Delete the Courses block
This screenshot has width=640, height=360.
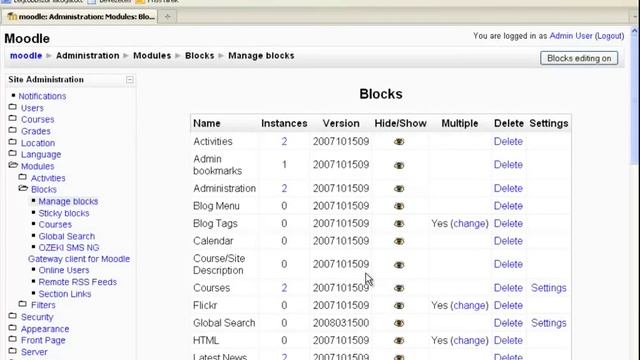click(508, 288)
